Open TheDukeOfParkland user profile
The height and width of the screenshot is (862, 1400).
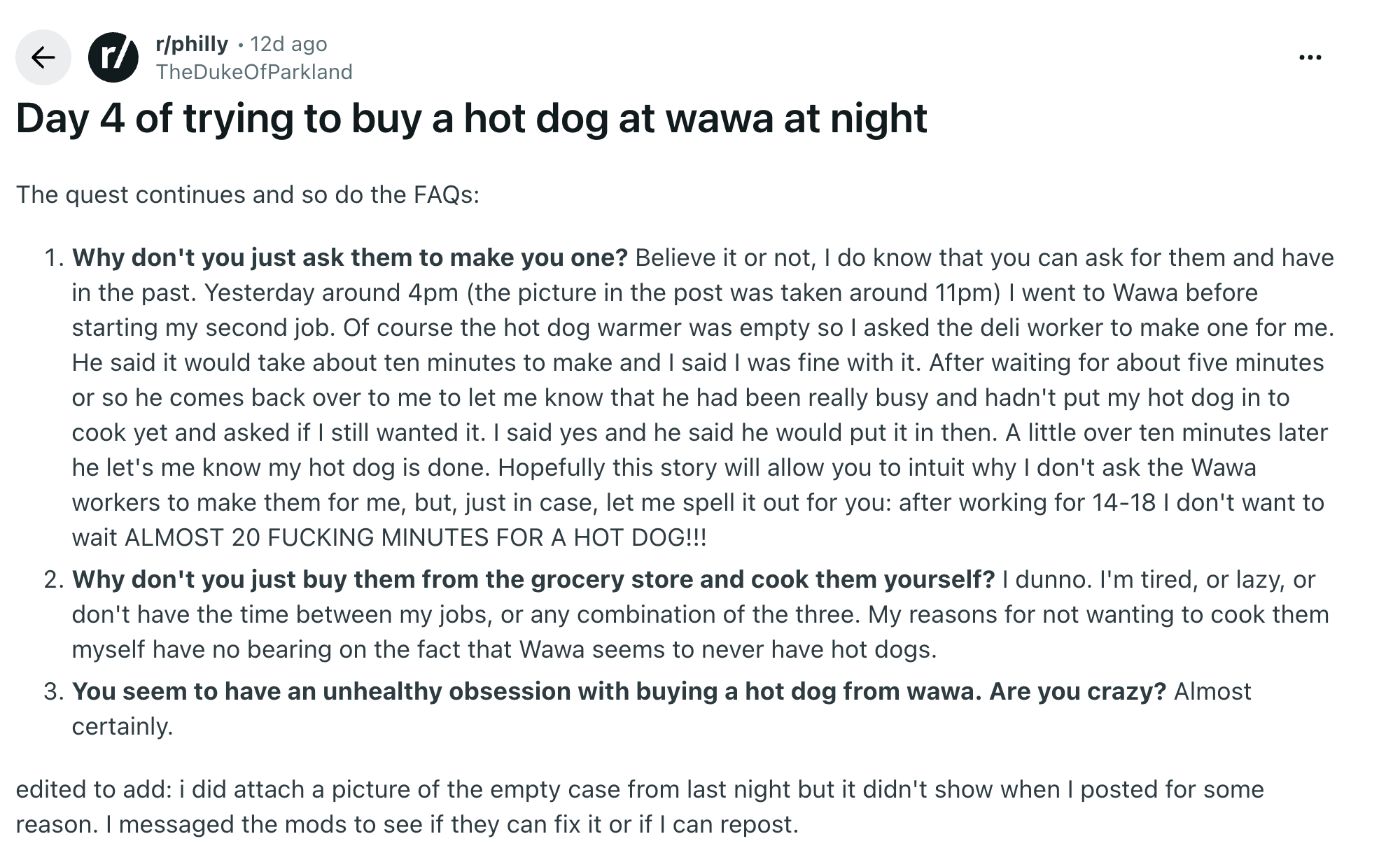coord(254,72)
